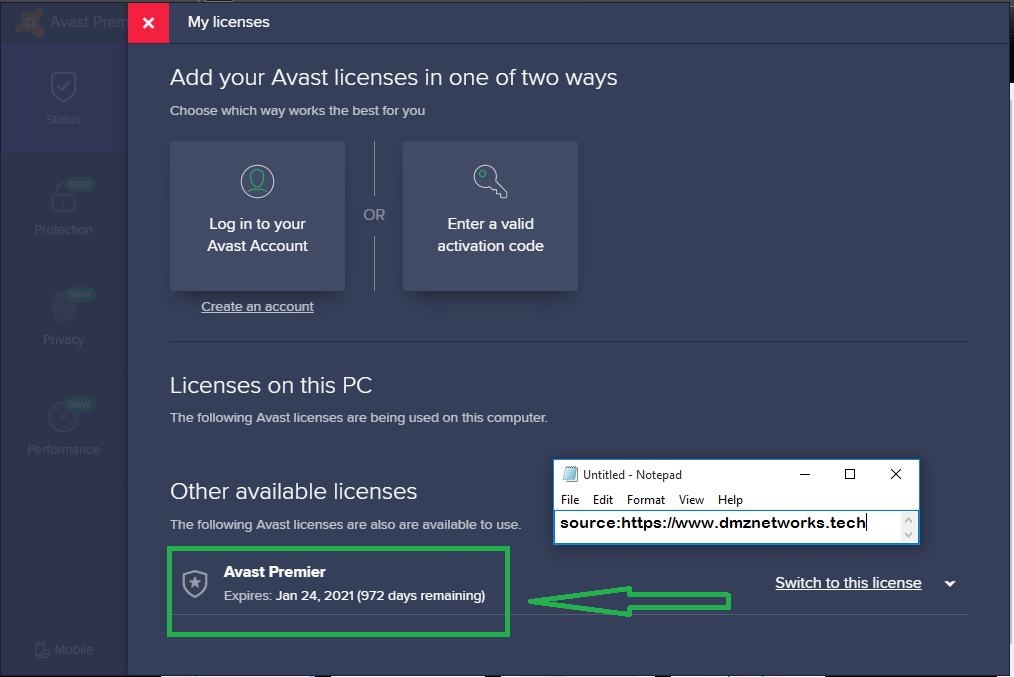Select the Status shield icon in sidebar

point(63,88)
